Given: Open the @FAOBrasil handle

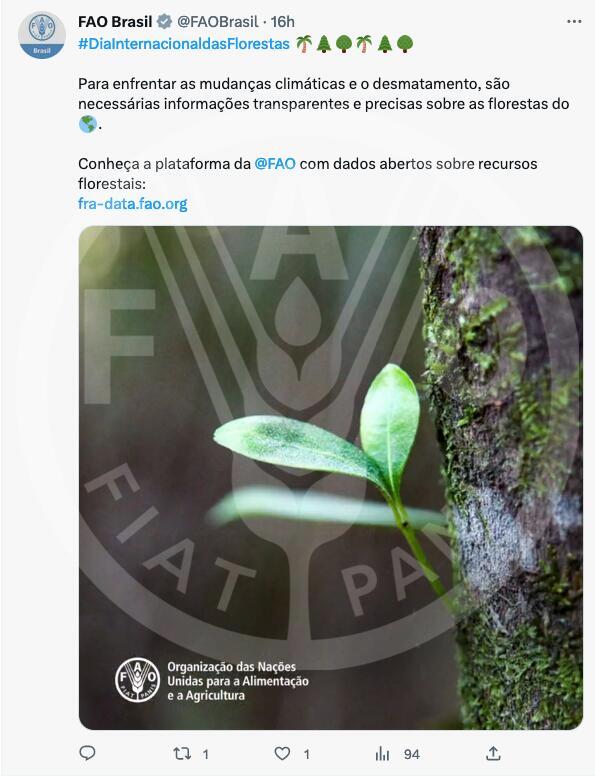Looking at the screenshot, I should [218, 22].
